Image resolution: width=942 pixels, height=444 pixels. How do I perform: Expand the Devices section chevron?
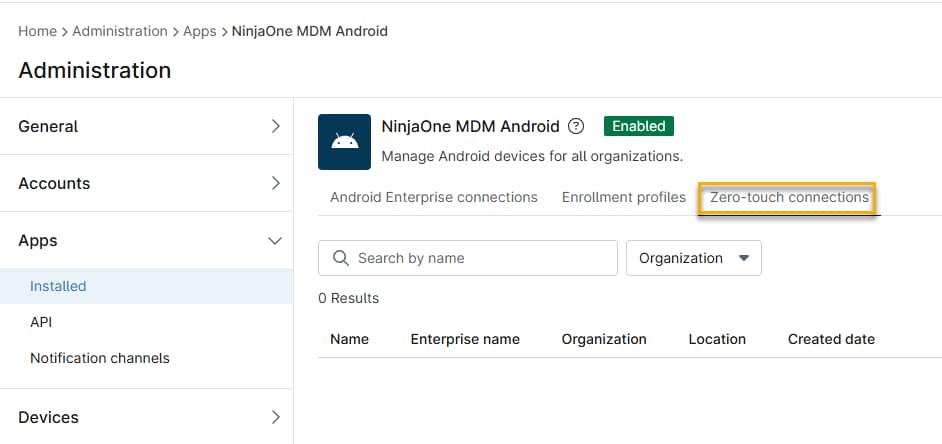click(x=275, y=417)
